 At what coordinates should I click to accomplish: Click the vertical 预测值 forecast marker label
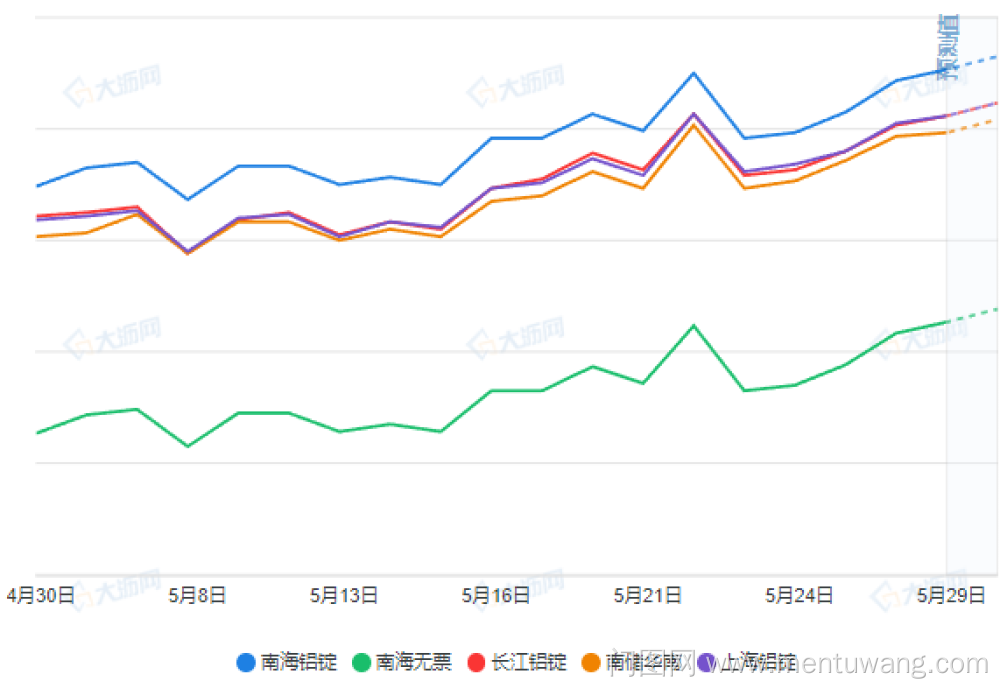point(949,45)
